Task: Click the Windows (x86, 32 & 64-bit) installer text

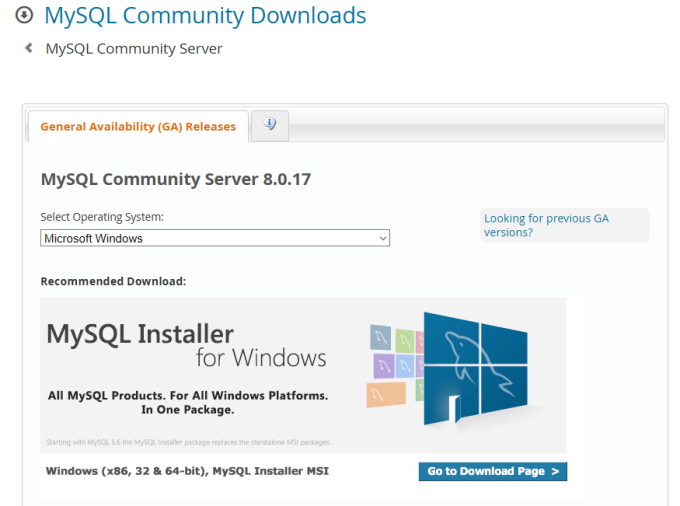Action: pyautogui.click(x=187, y=471)
